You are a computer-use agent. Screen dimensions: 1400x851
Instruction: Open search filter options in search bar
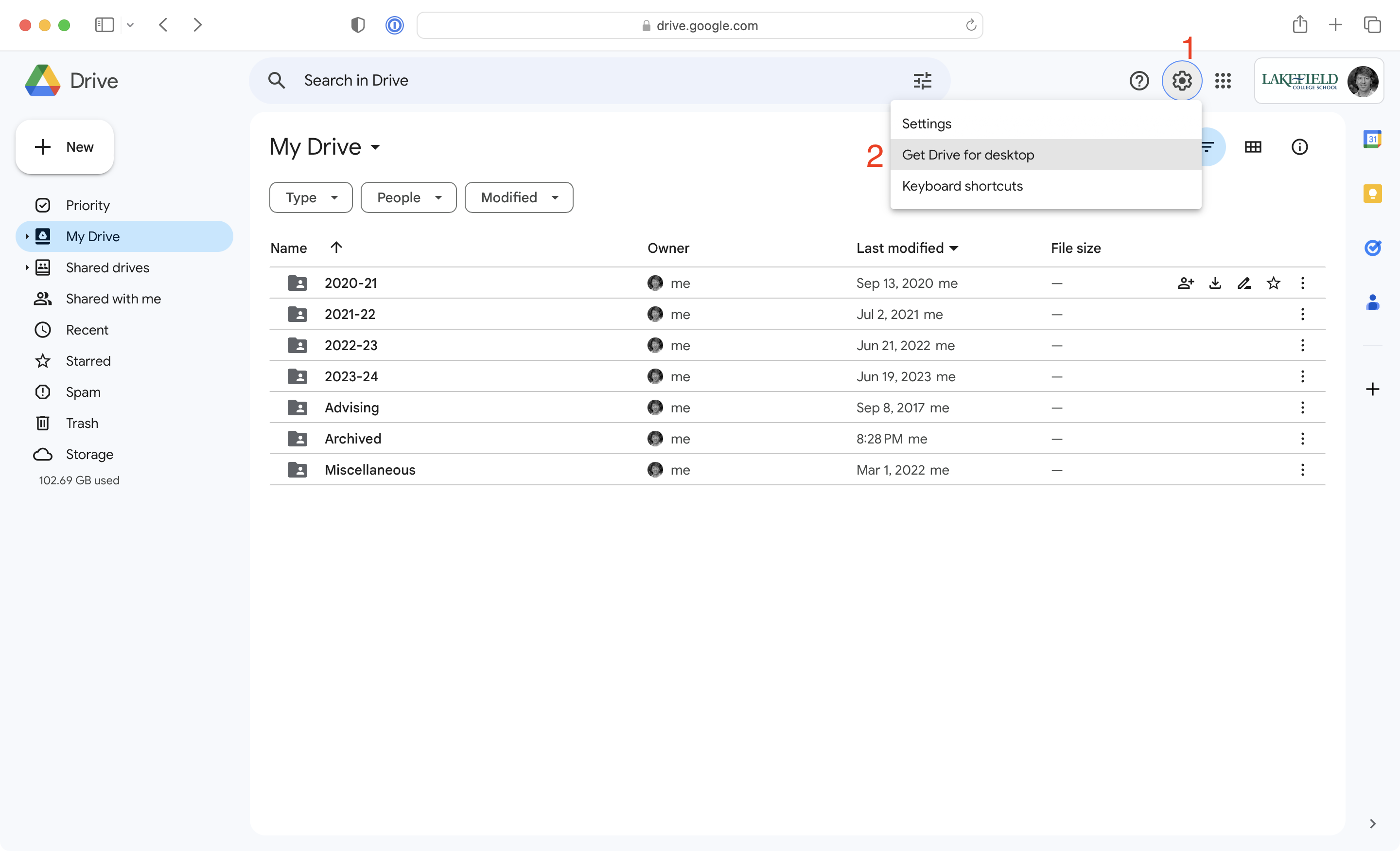(x=922, y=81)
